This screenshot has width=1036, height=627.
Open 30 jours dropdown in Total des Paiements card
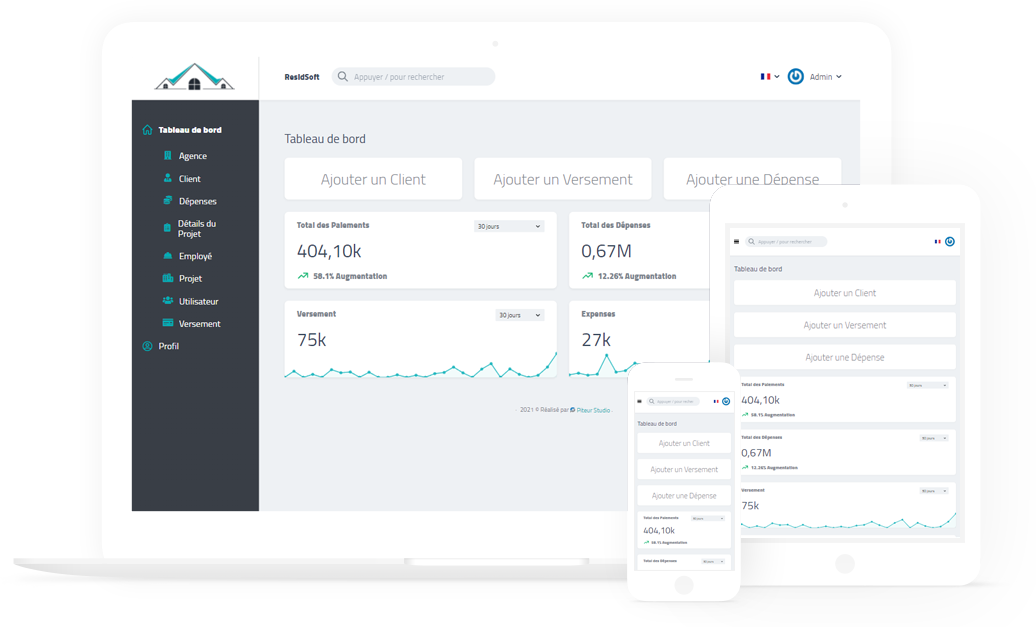(509, 226)
